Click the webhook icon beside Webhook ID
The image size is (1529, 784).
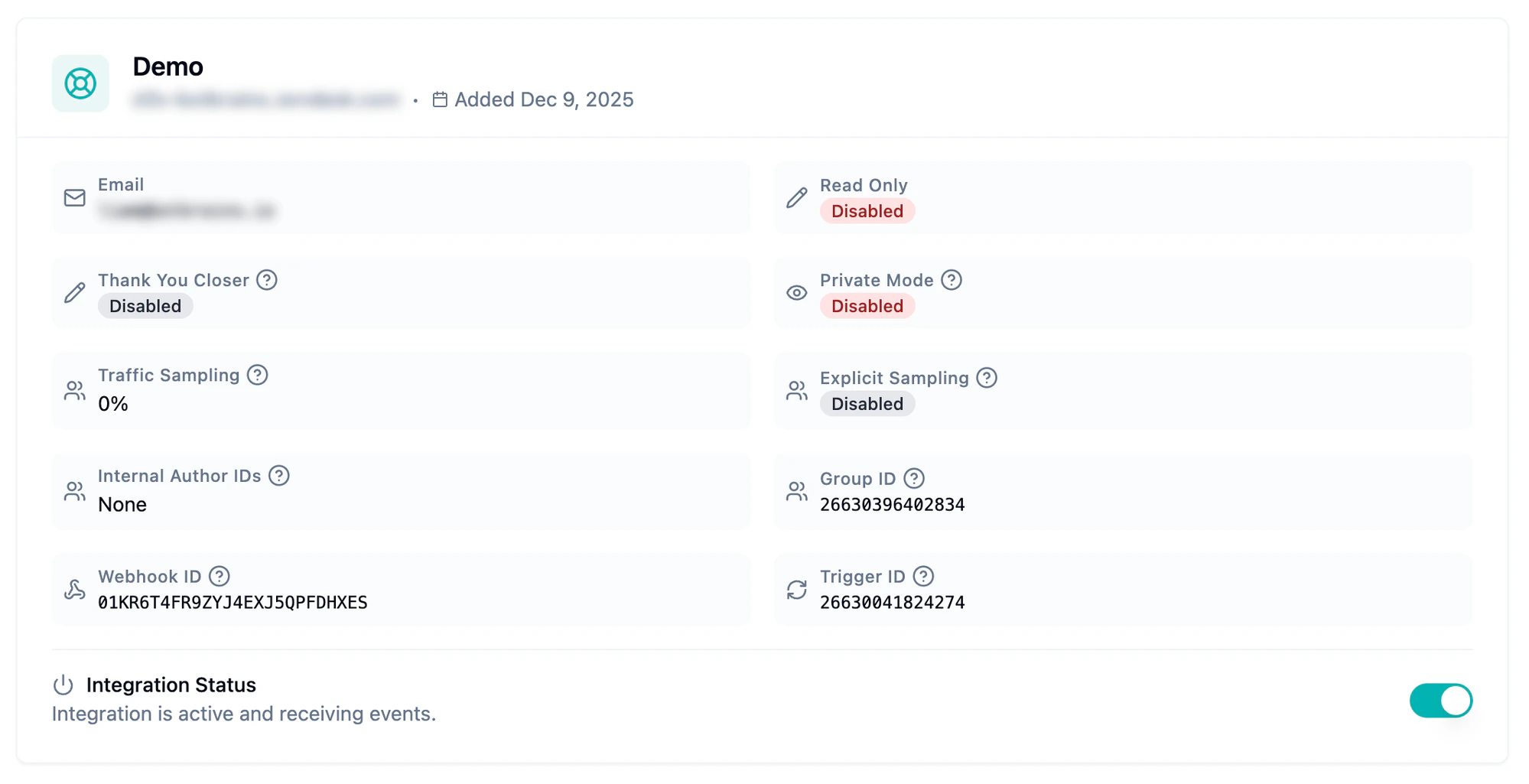75,590
